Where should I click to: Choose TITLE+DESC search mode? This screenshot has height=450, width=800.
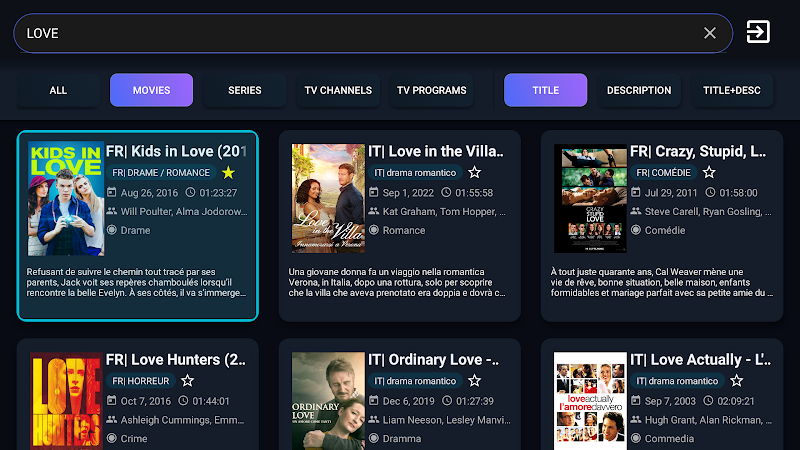pos(732,90)
